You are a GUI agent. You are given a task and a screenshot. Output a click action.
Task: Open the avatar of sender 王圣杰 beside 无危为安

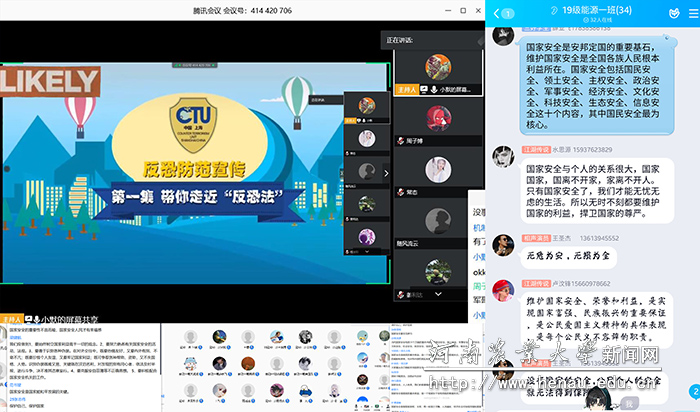click(503, 245)
